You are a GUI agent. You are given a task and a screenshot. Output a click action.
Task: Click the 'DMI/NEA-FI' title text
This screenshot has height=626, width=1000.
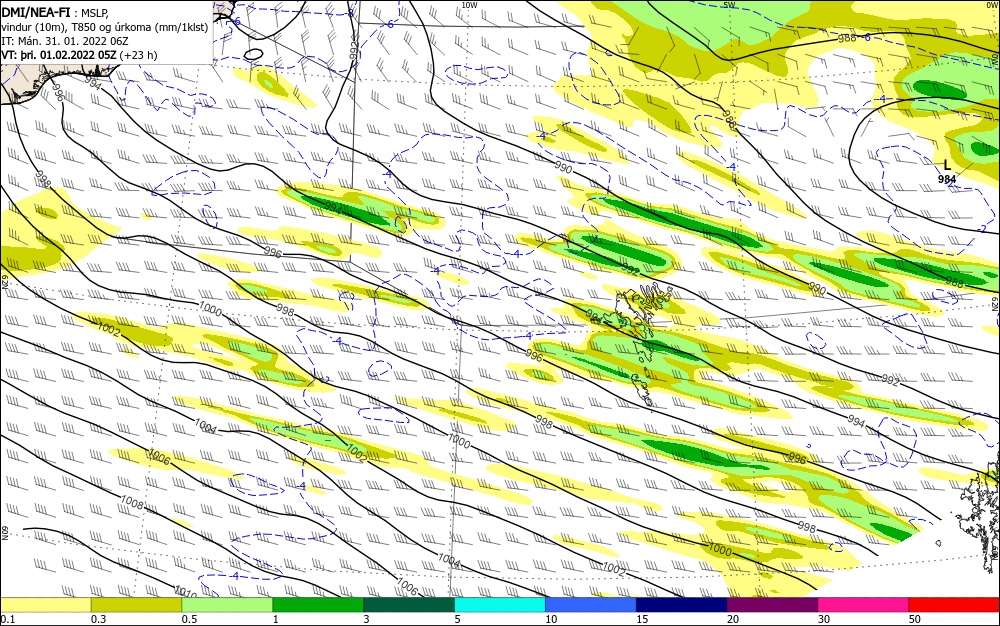click(x=36, y=11)
